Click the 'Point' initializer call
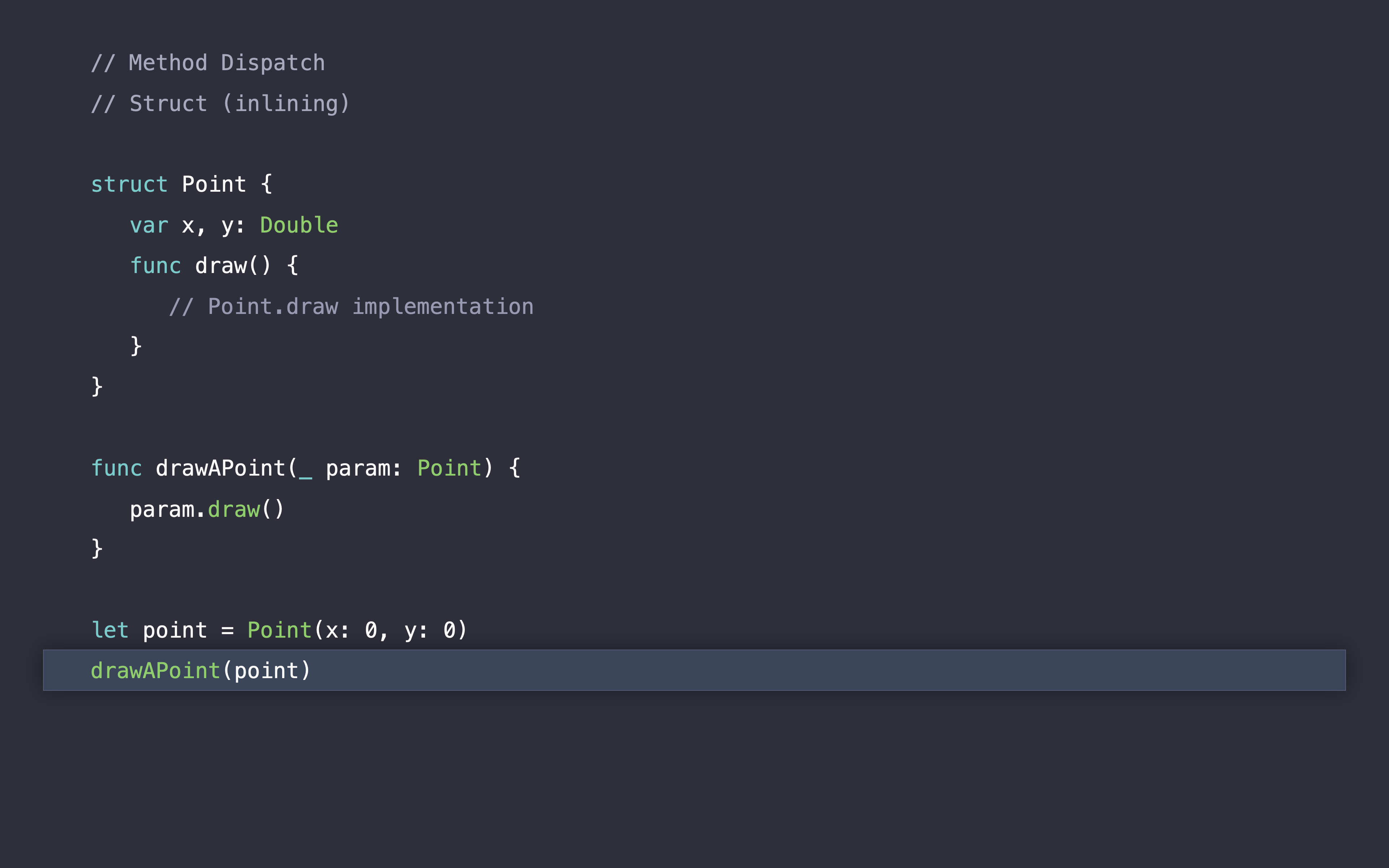 pyautogui.click(x=280, y=630)
